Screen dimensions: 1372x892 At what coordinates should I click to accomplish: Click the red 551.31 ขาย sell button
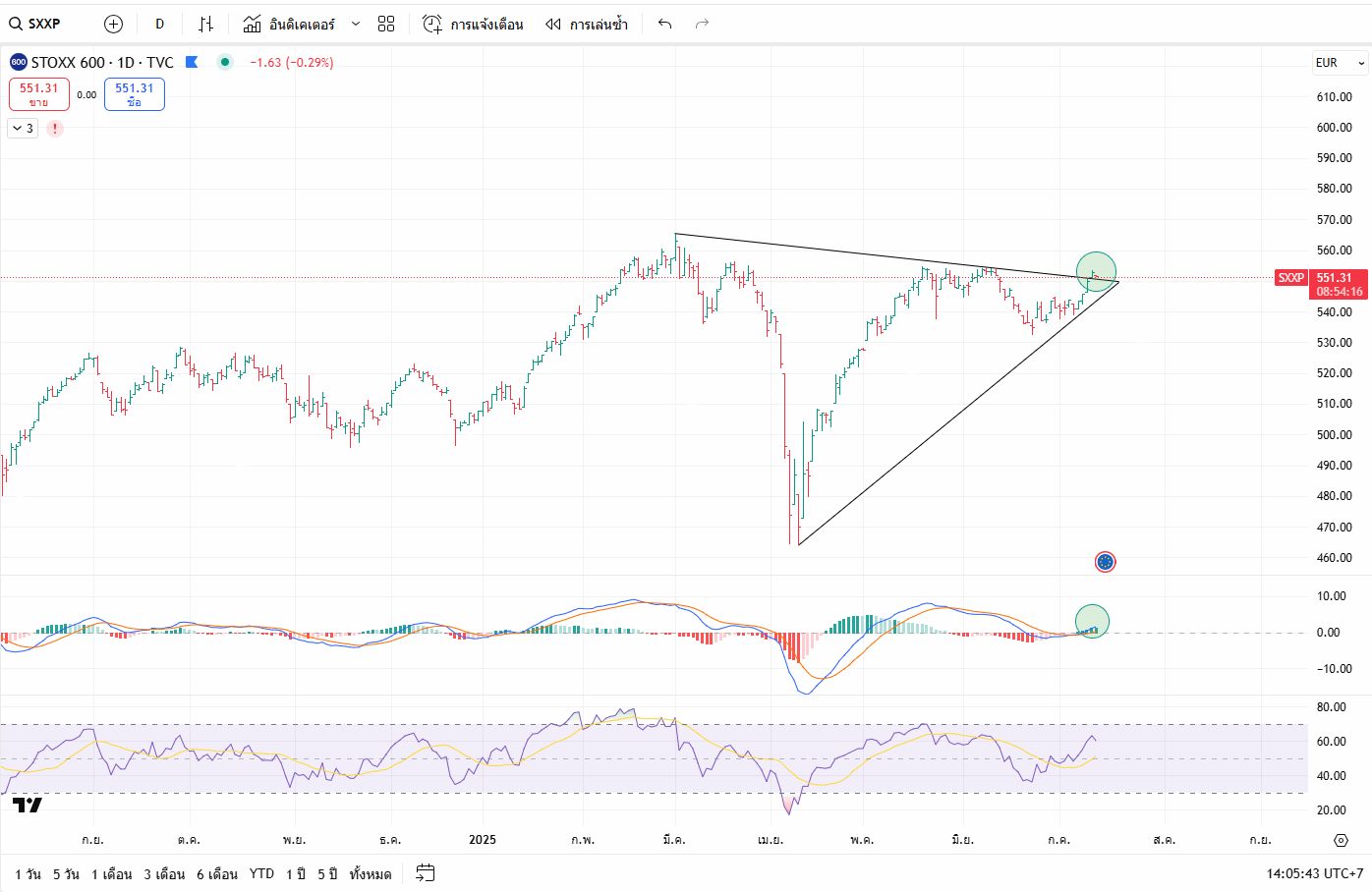pos(39,94)
